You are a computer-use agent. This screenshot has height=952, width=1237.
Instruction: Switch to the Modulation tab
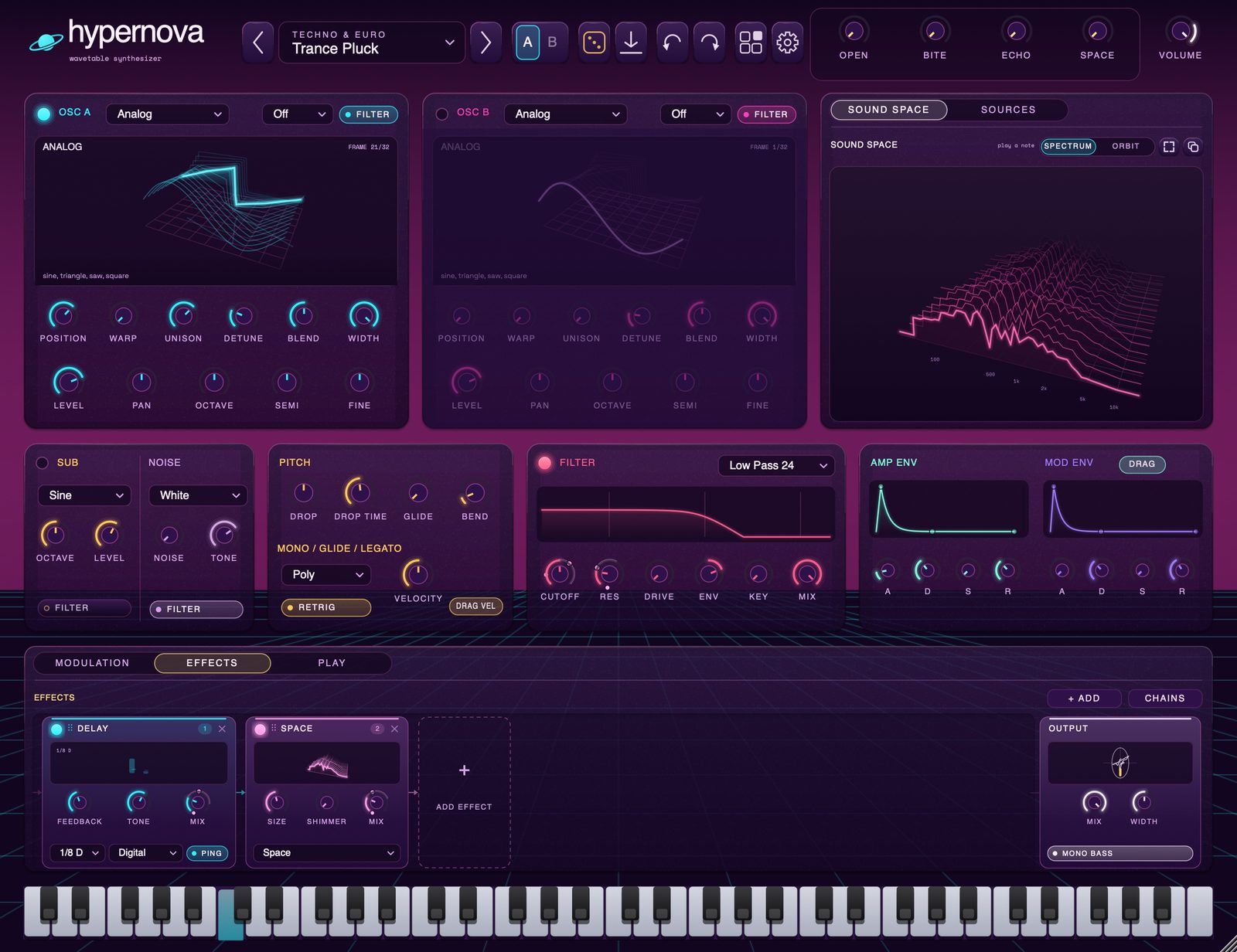pyautogui.click(x=92, y=663)
